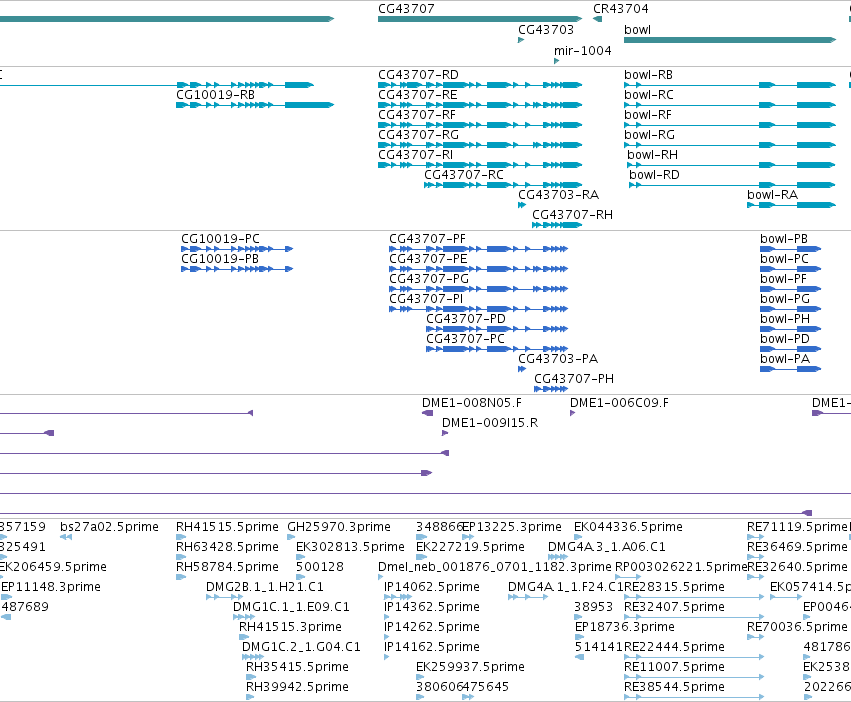Select transcript CG43707-RD
The width and height of the screenshot is (851, 702).
[x=480, y=85]
